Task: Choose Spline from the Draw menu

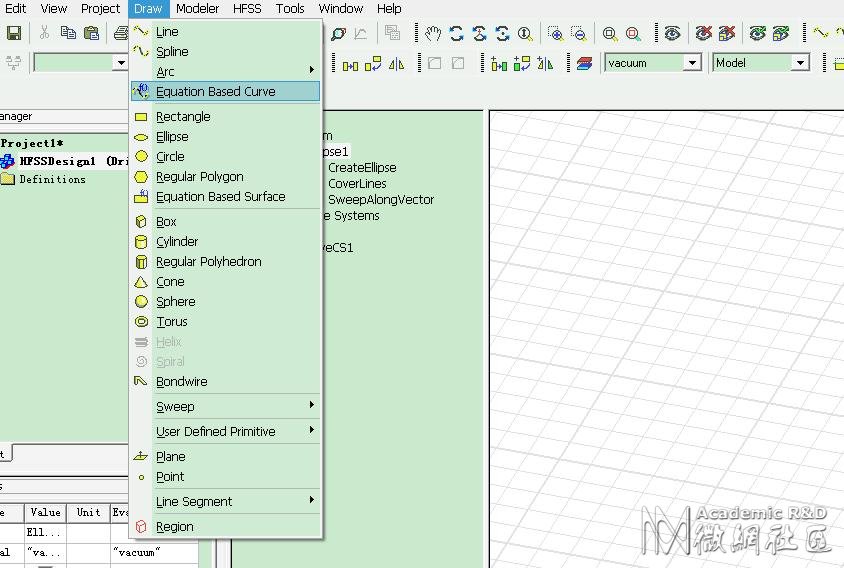Action: [226, 52]
